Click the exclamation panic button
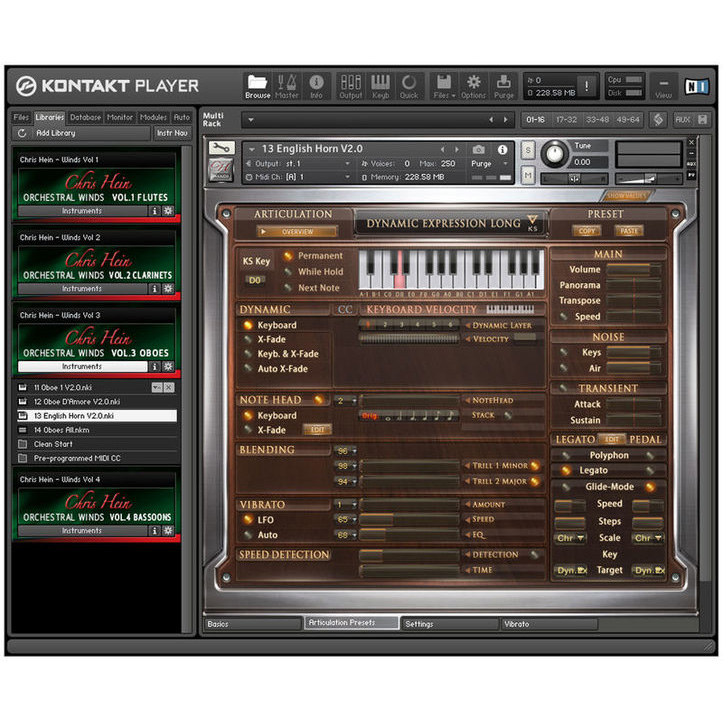The width and height of the screenshot is (723, 723). click(587, 86)
